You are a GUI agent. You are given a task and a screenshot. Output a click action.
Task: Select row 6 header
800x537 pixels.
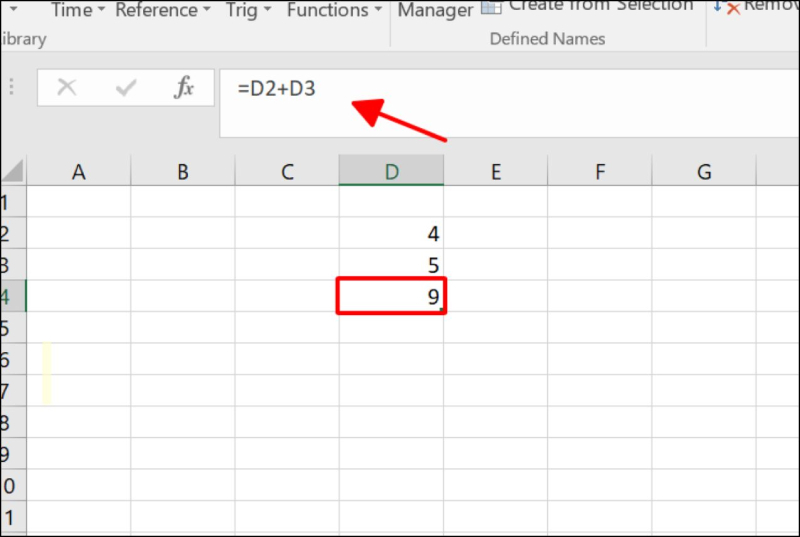(13, 359)
